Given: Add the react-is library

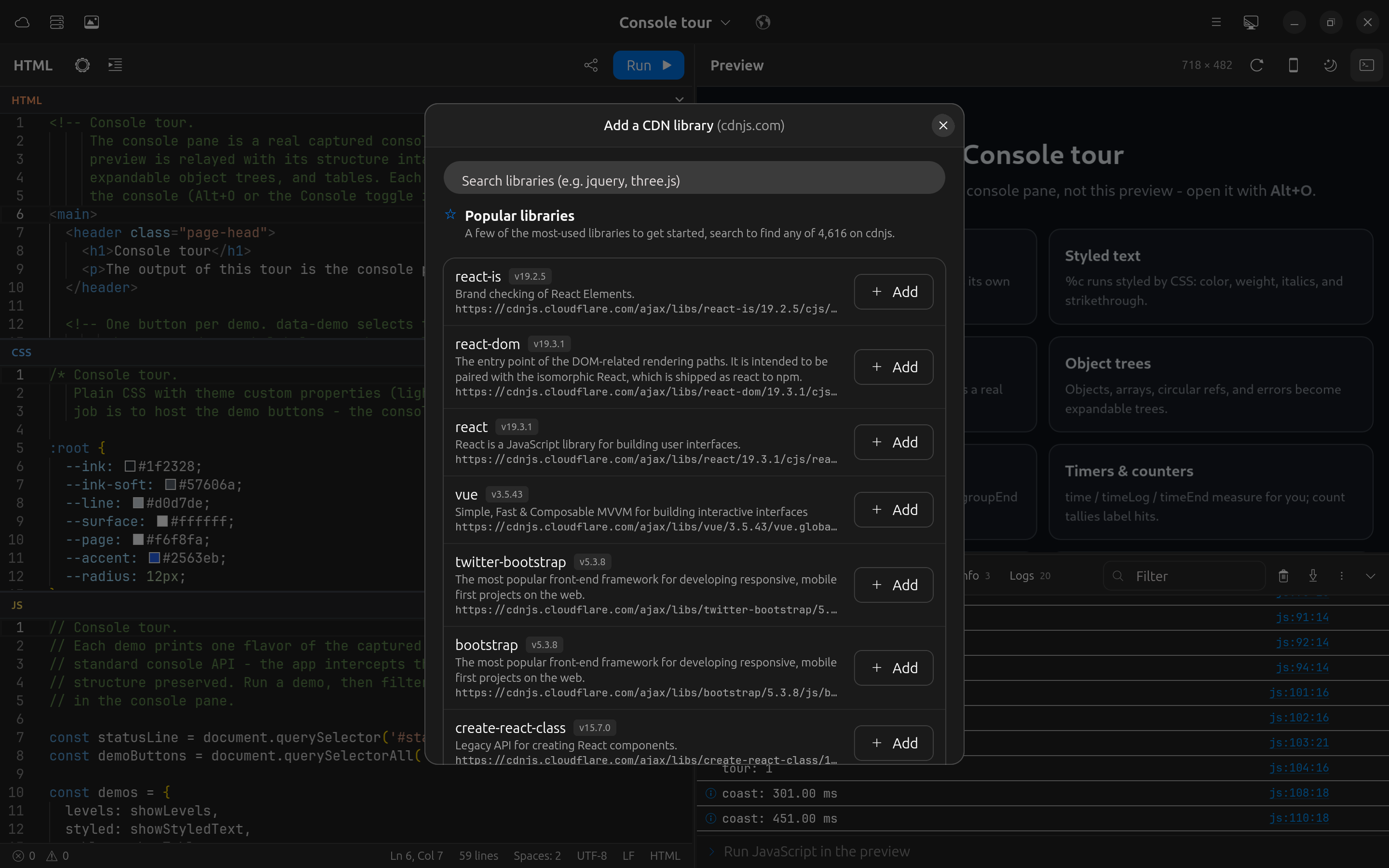Looking at the screenshot, I should tap(893, 292).
